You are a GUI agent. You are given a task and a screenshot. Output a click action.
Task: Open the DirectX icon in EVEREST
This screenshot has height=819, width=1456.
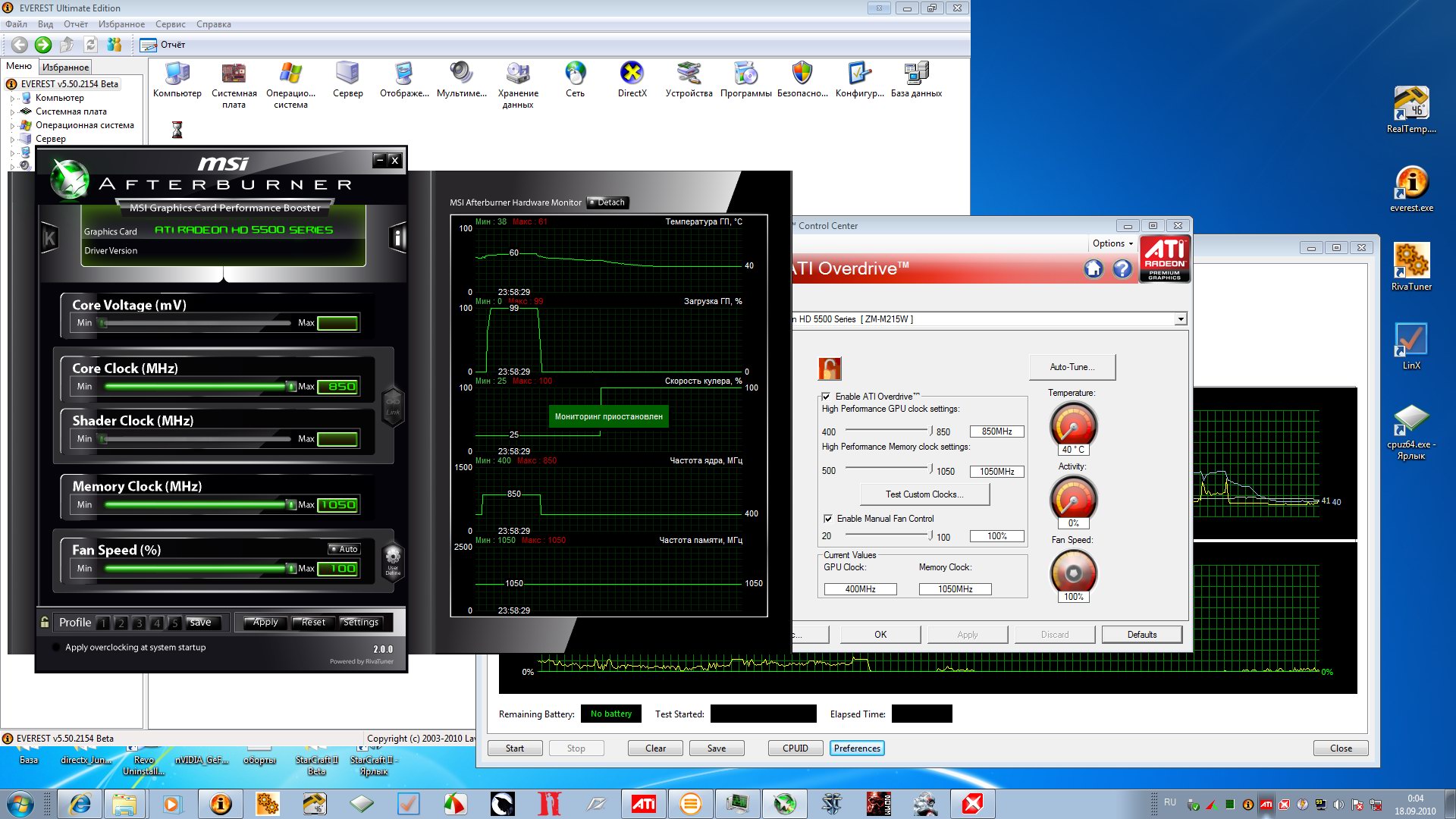tap(632, 74)
